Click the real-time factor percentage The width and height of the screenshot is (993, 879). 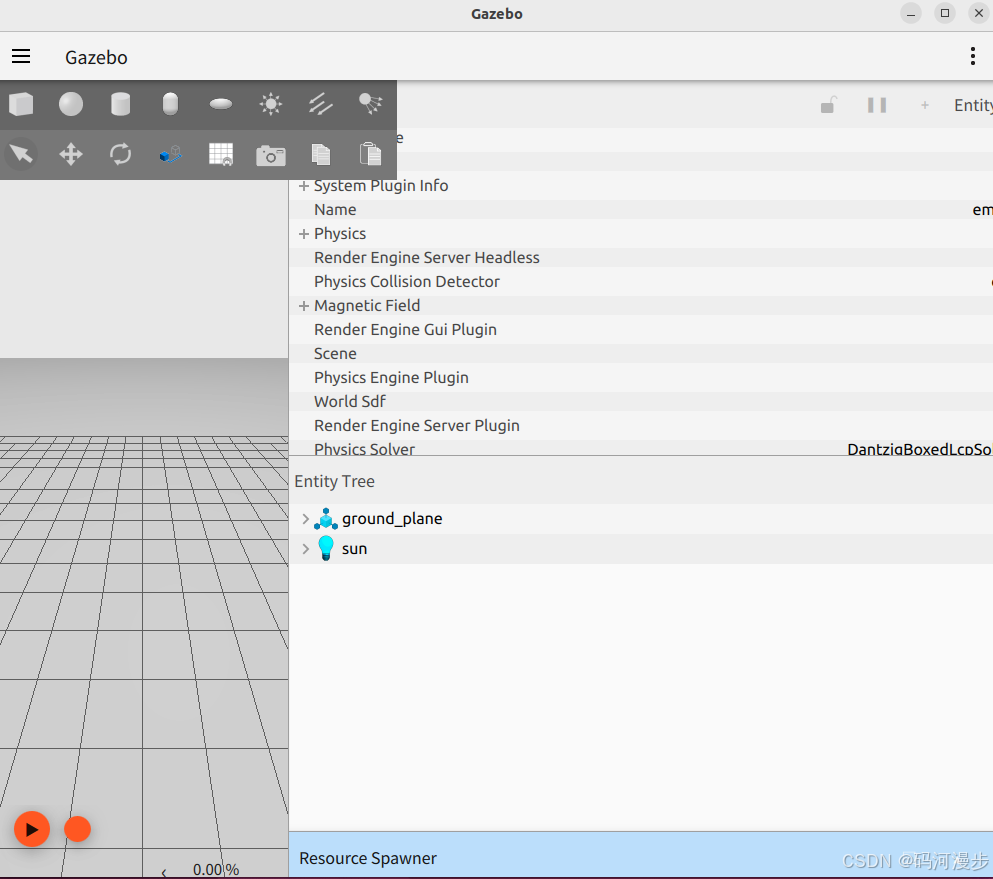coord(215,870)
